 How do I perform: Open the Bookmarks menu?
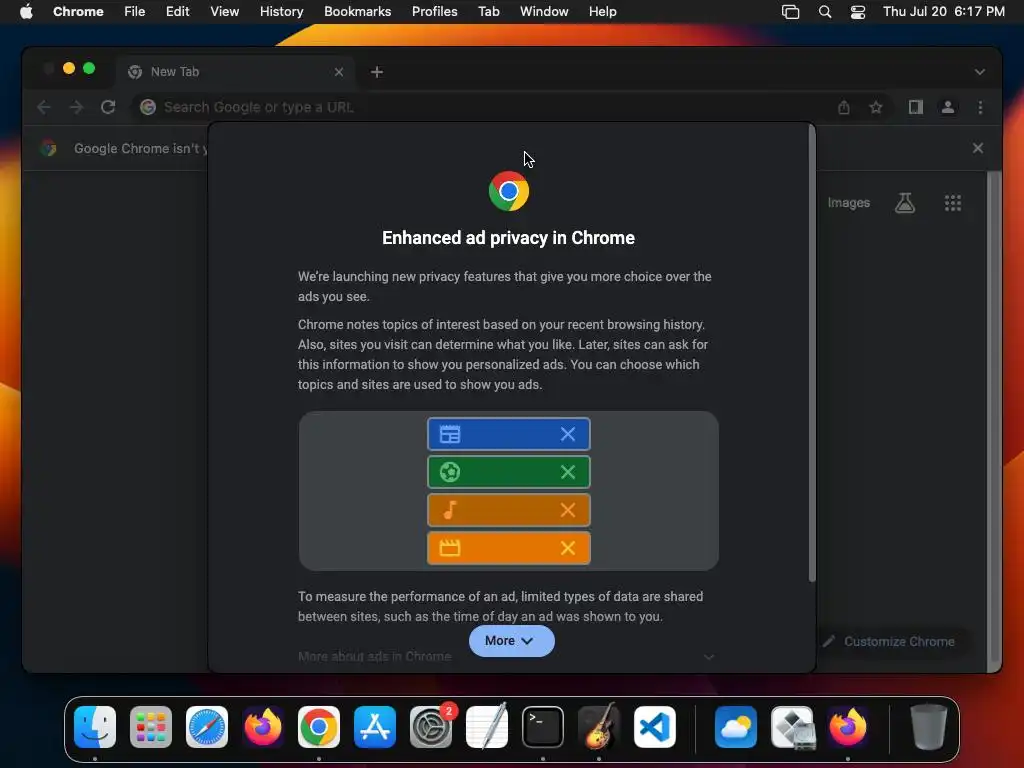click(357, 12)
